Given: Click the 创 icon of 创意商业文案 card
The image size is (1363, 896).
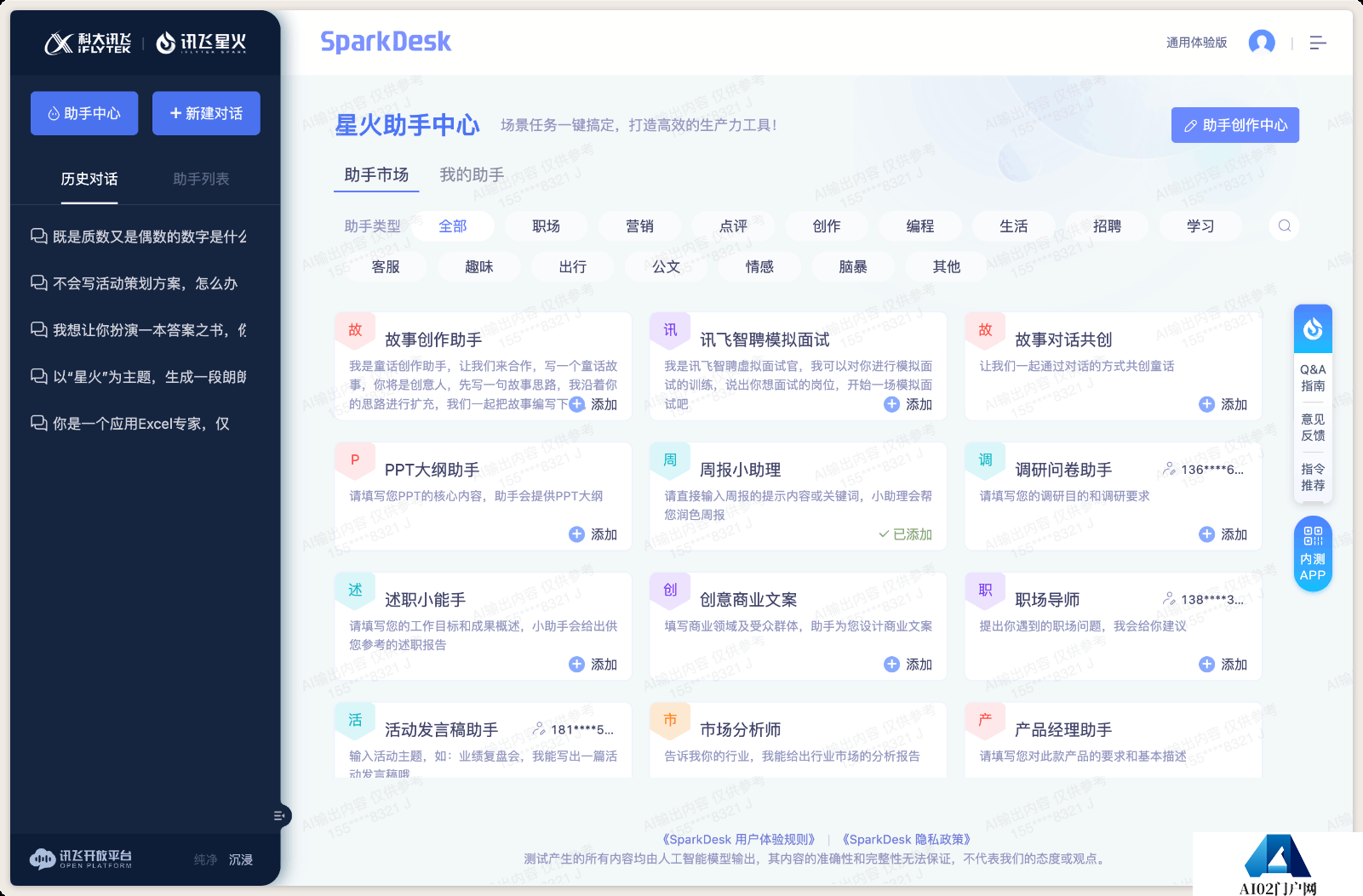Looking at the screenshot, I should point(670,591).
